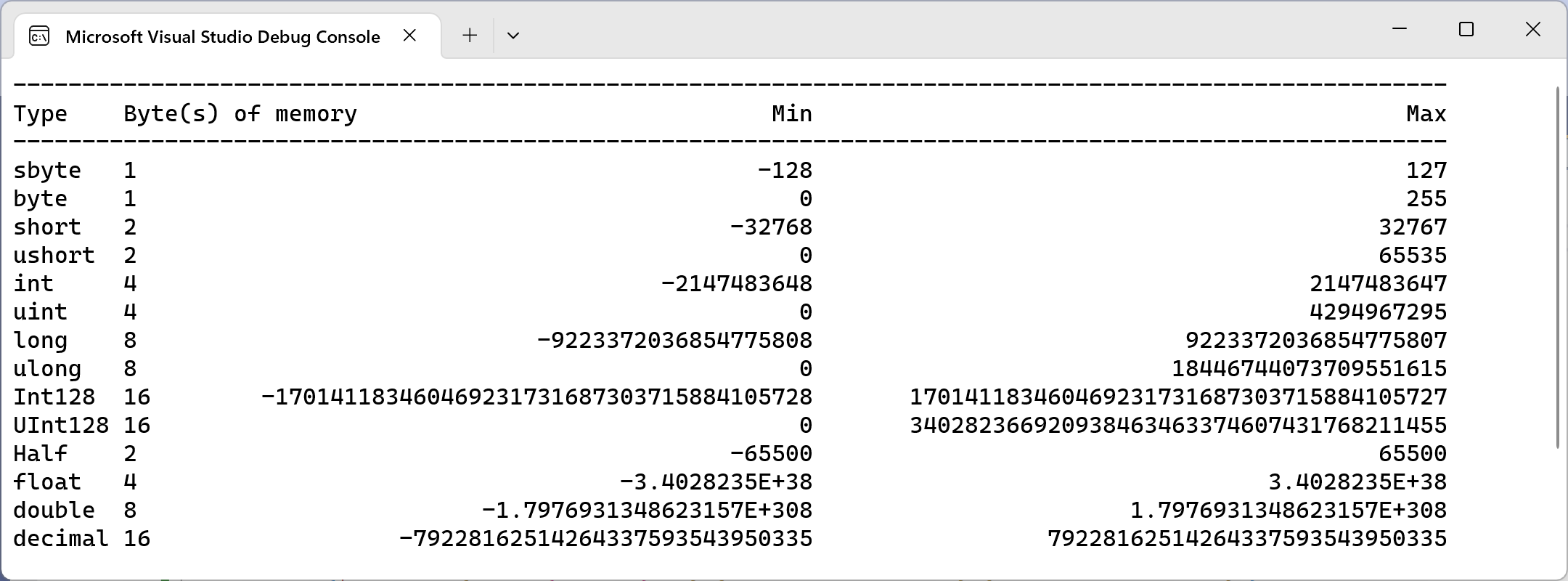Maximize the terminal window
The image size is (1568, 581).
tap(1466, 29)
